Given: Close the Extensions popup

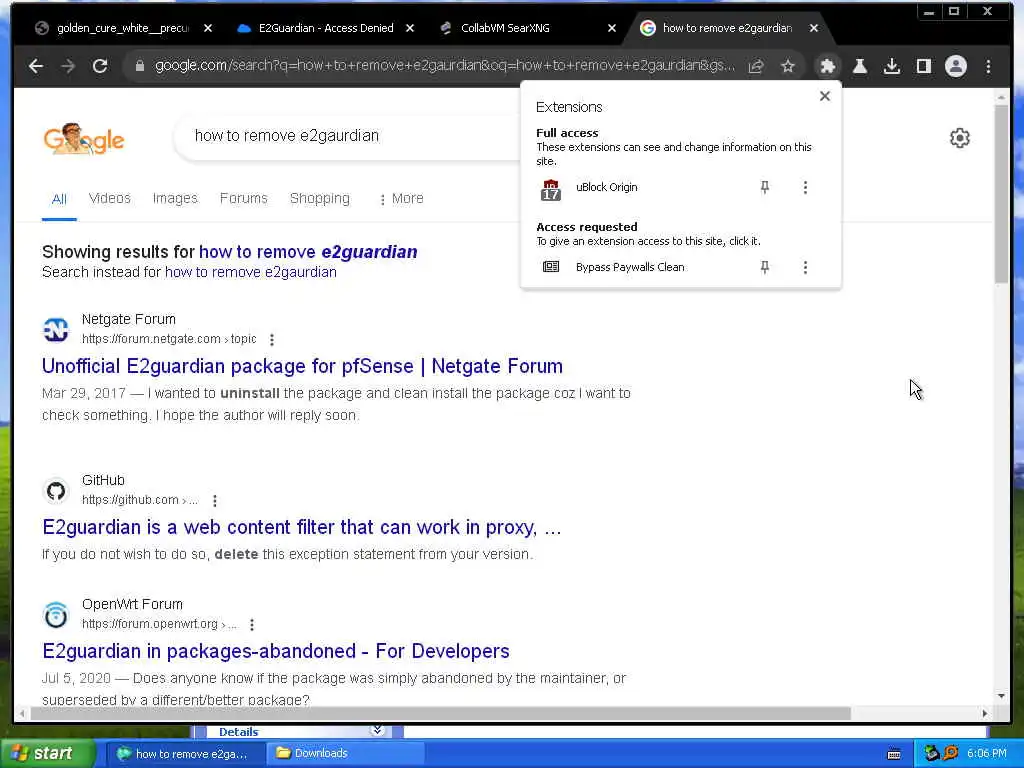Looking at the screenshot, I should point(825,96).
